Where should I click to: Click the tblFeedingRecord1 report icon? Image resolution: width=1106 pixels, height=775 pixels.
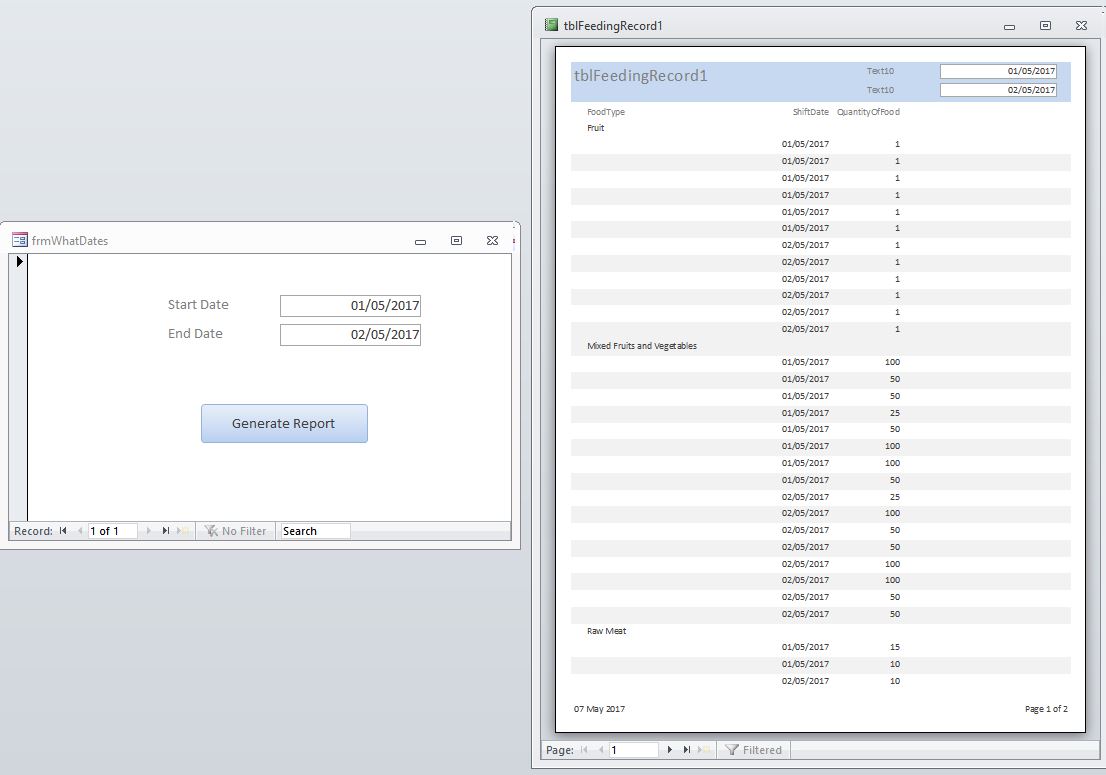tap(552, 25)
